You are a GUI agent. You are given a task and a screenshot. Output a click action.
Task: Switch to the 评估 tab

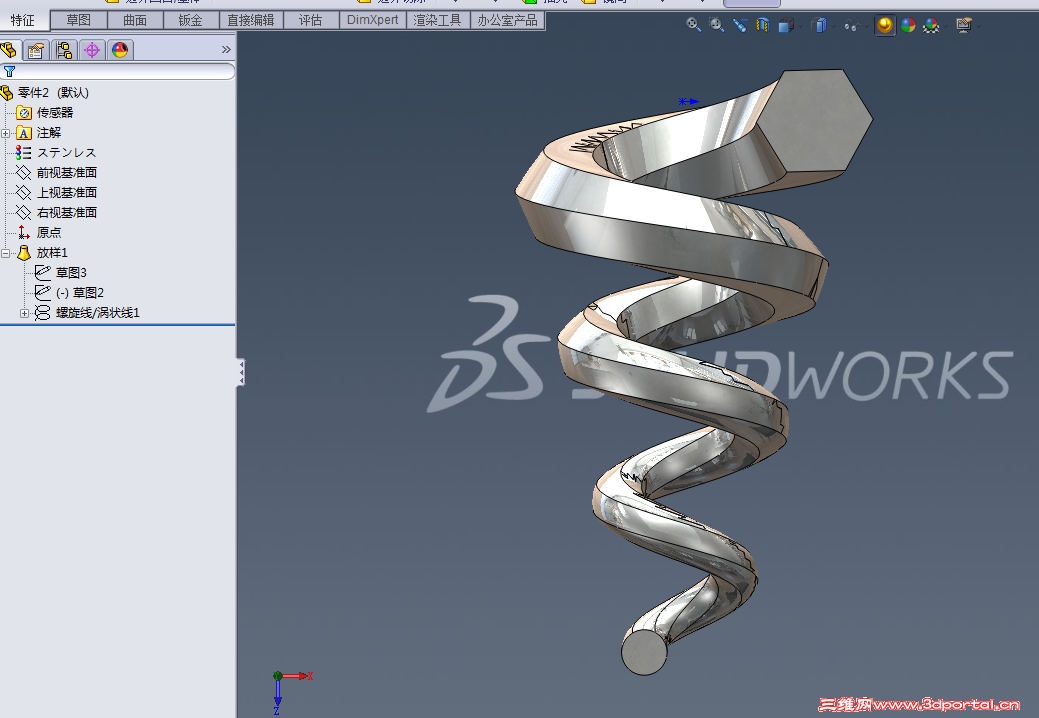click(311, 21)
